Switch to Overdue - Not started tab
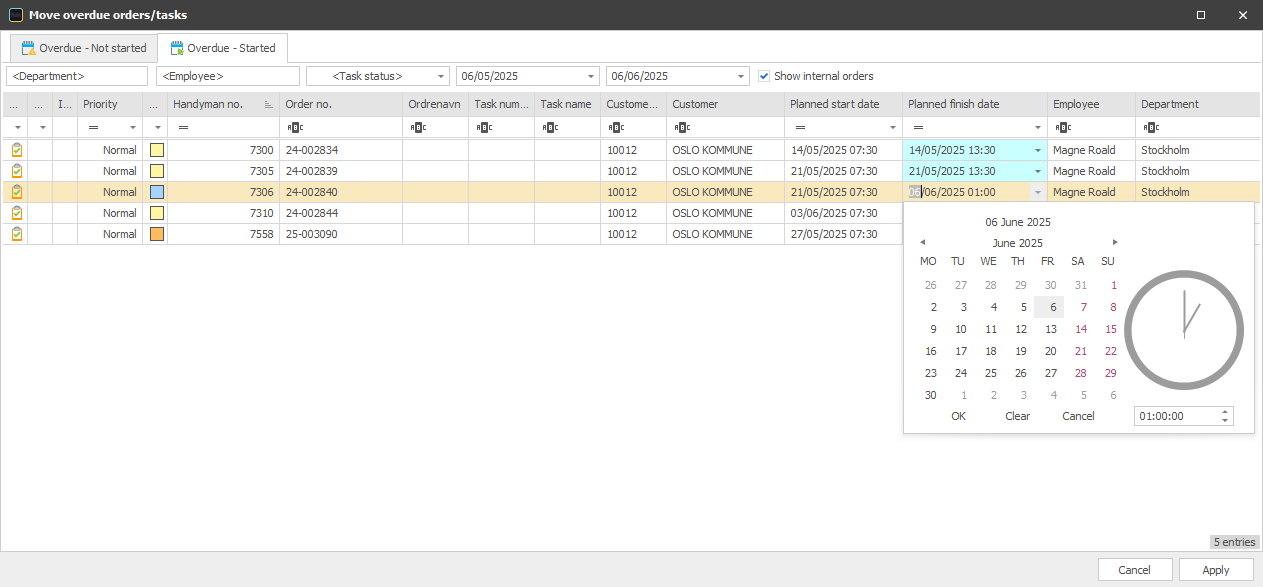 tap(84, 48)
